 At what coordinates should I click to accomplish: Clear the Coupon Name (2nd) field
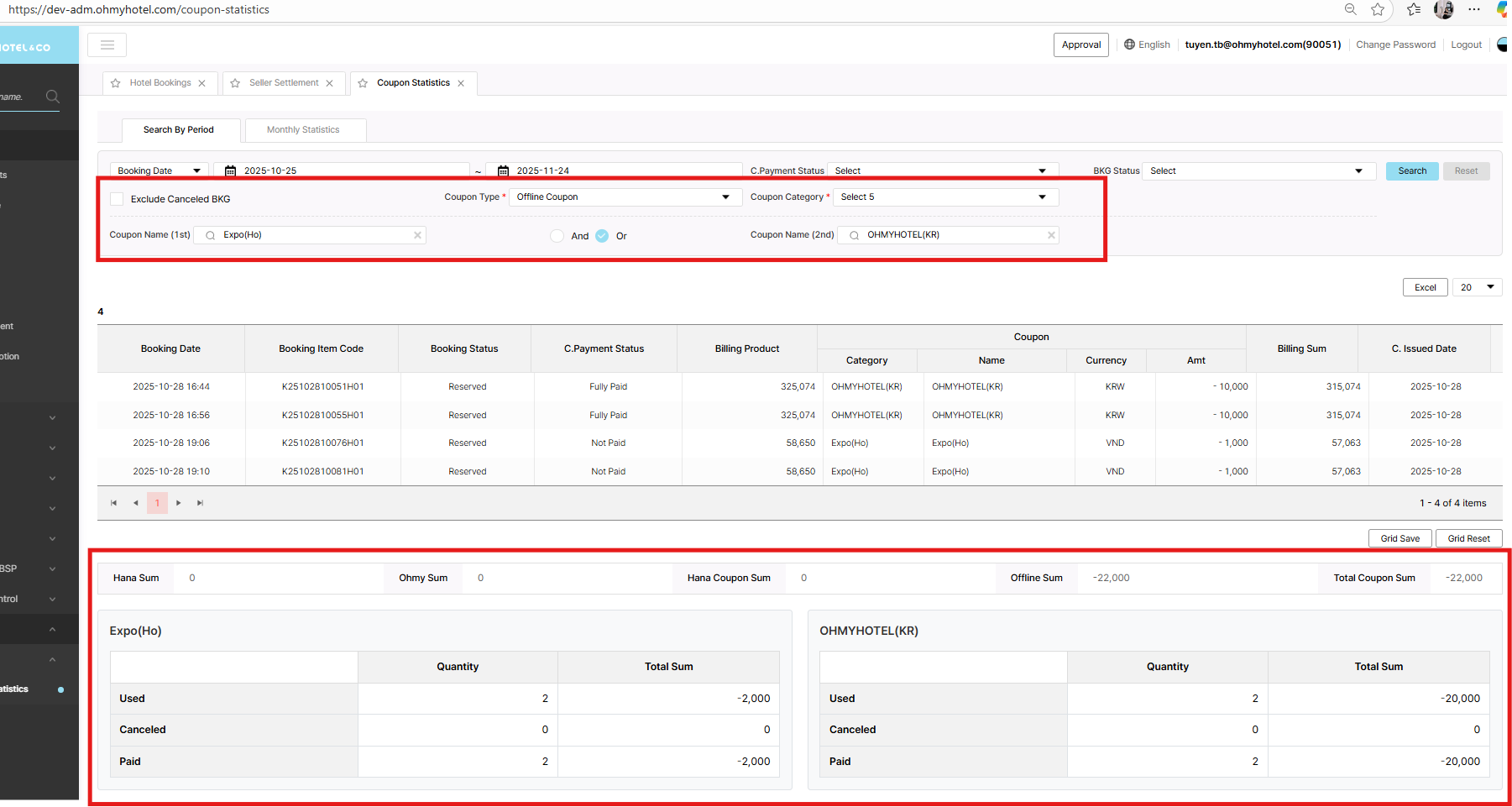(1050, 235)
